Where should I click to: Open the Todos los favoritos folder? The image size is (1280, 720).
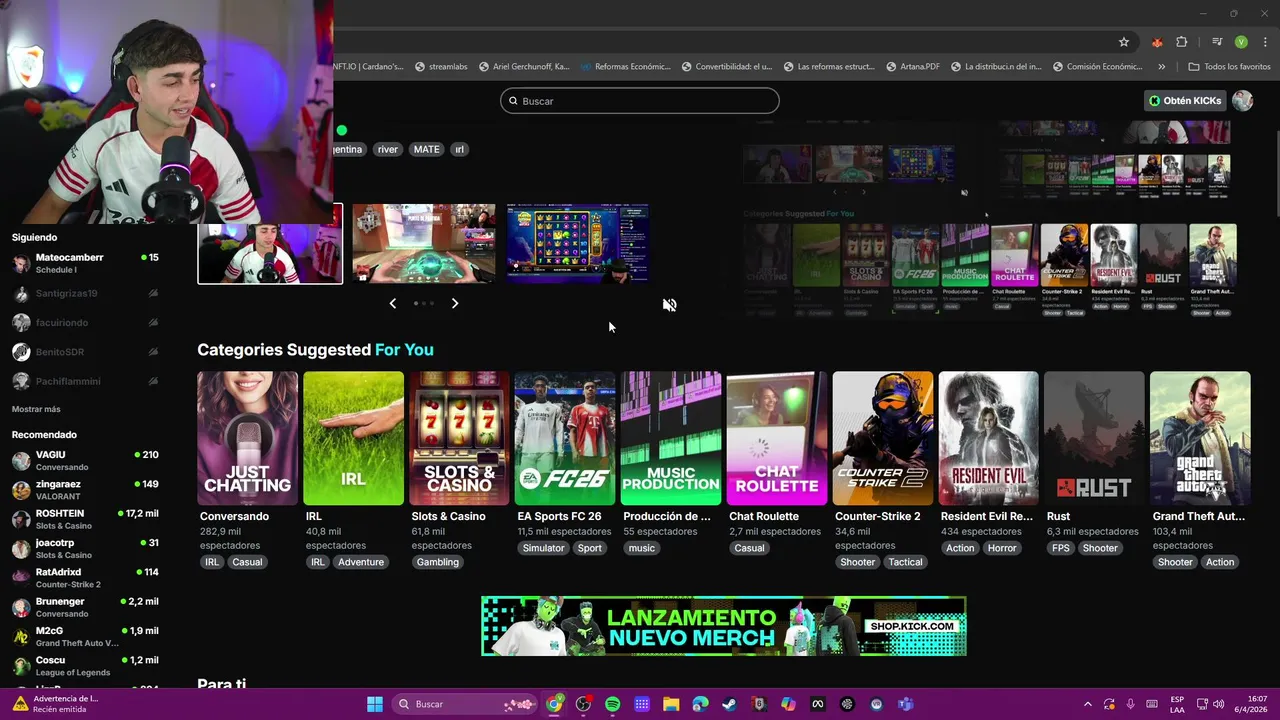(1229, 67)
